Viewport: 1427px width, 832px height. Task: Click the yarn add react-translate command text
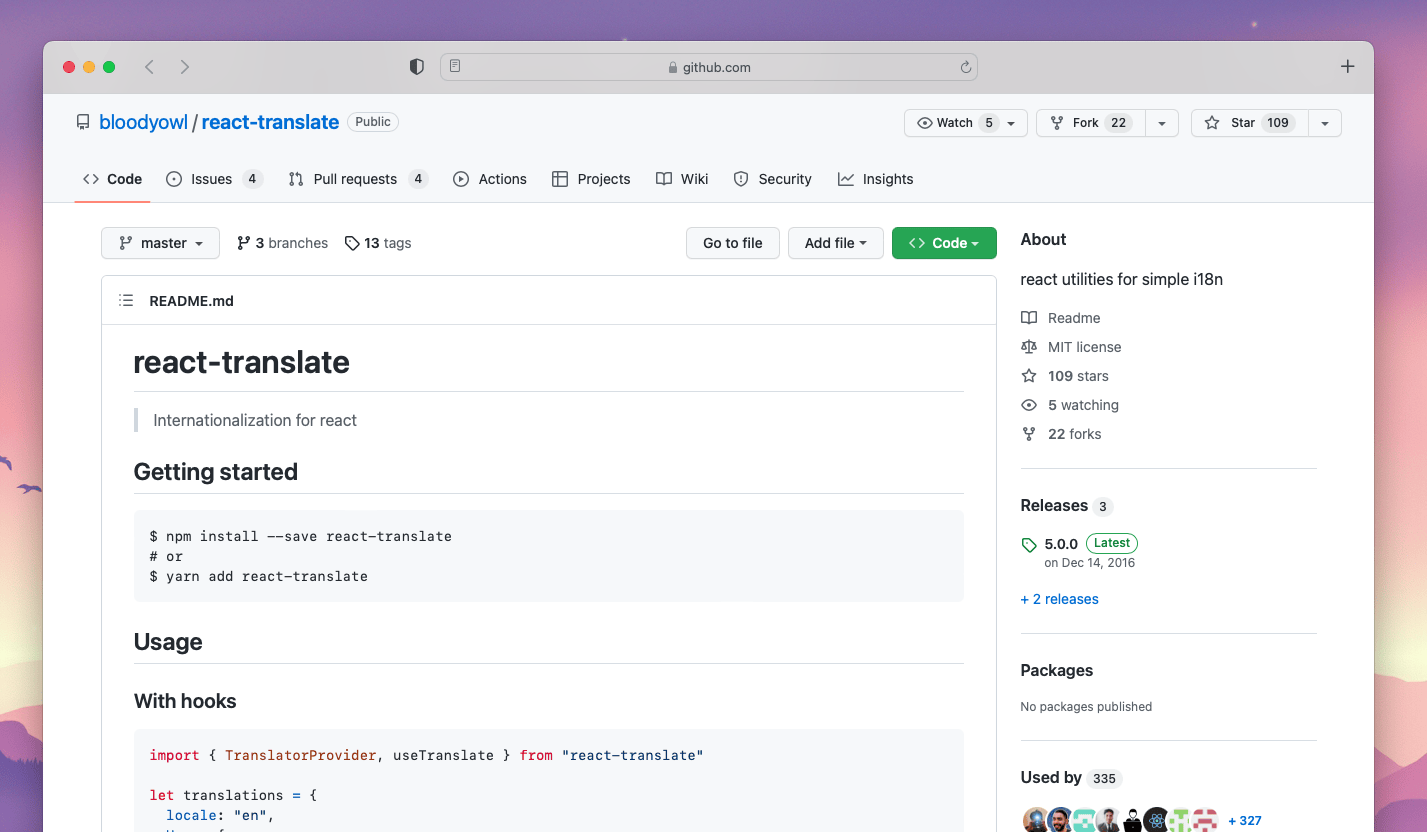[x=259, y=576]
